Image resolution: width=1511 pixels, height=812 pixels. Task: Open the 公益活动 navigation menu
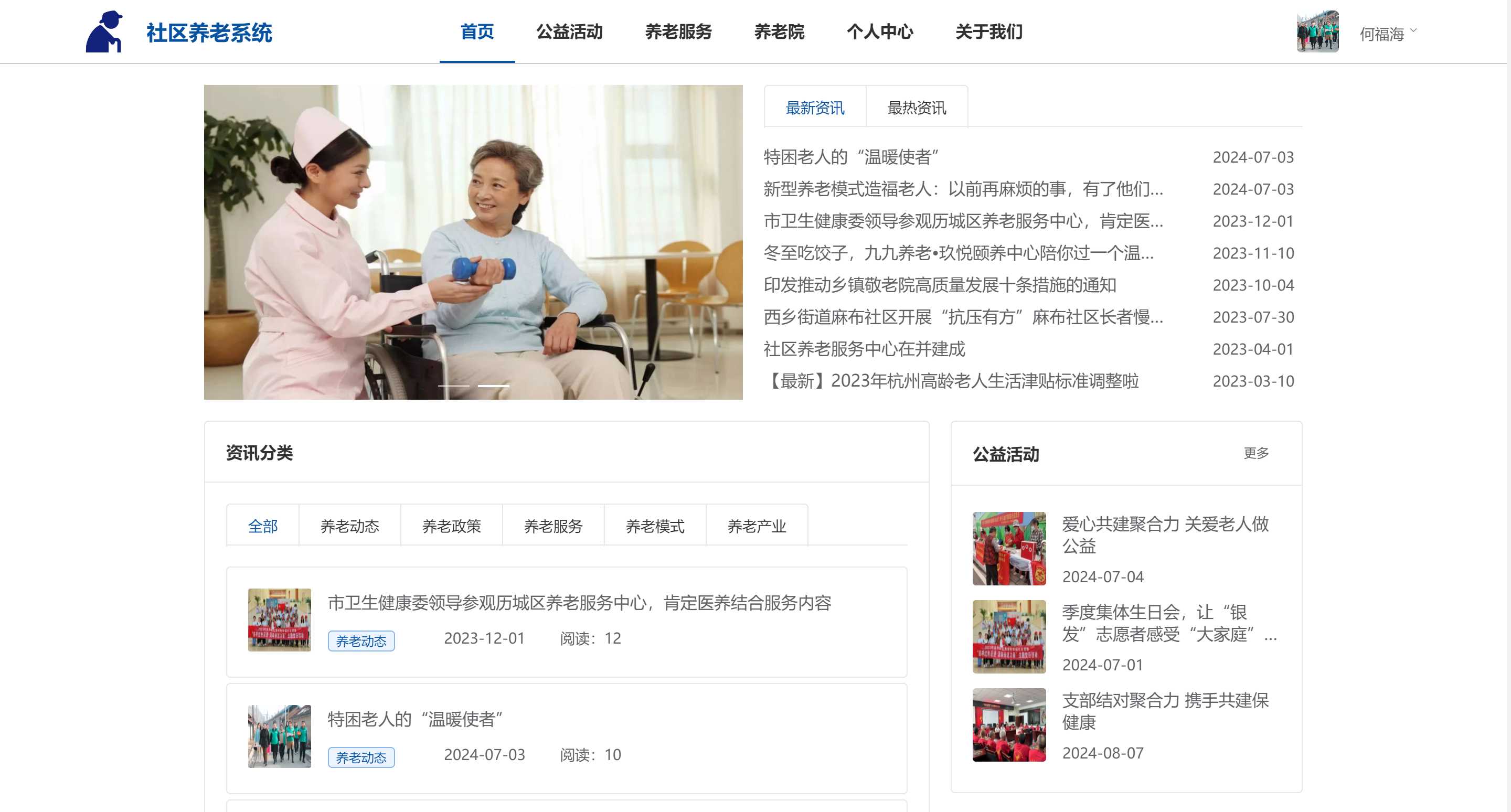pyautogui.click(x=569, y=31)
